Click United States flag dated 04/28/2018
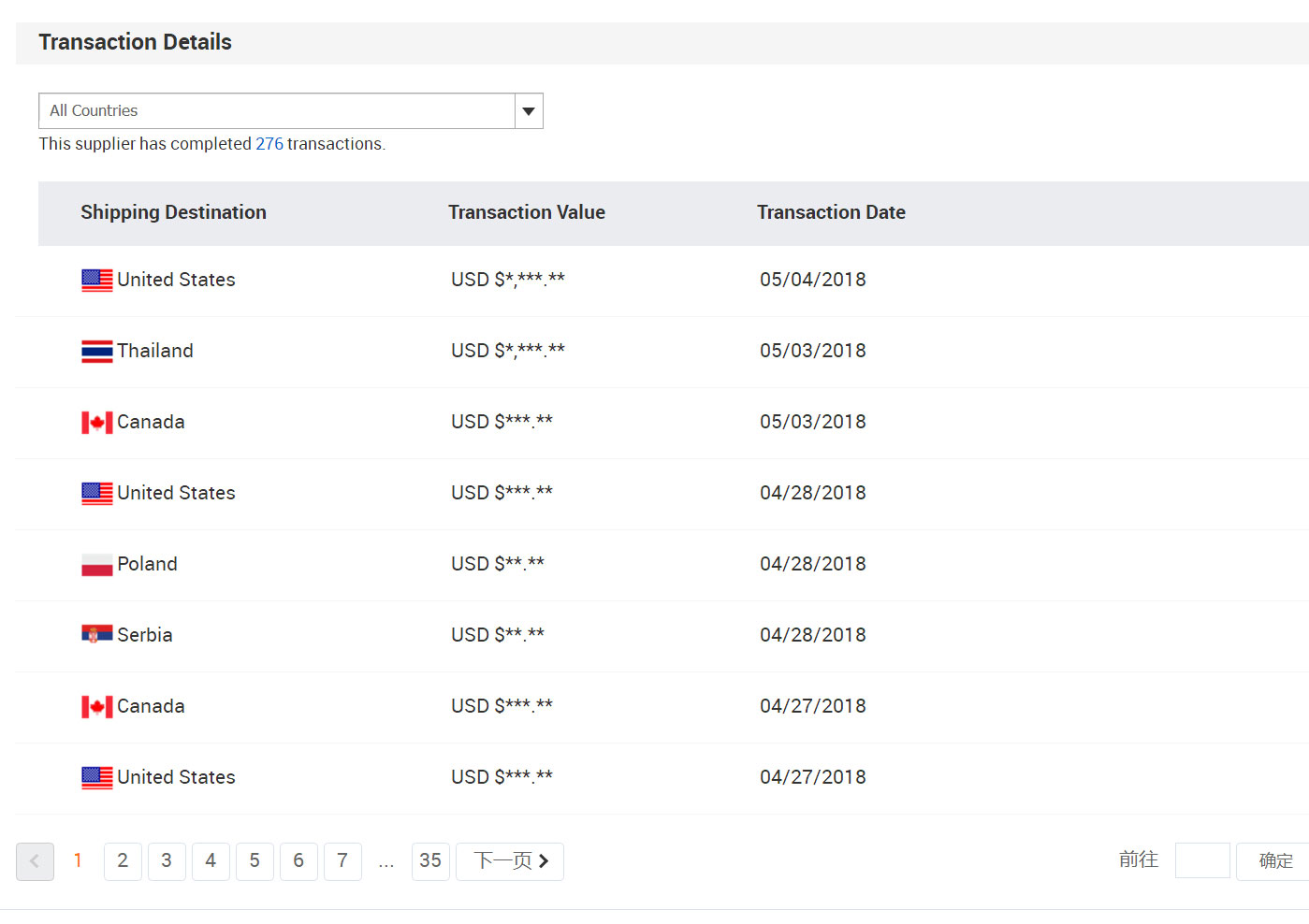1309x924 pixels. click(96, 494)
